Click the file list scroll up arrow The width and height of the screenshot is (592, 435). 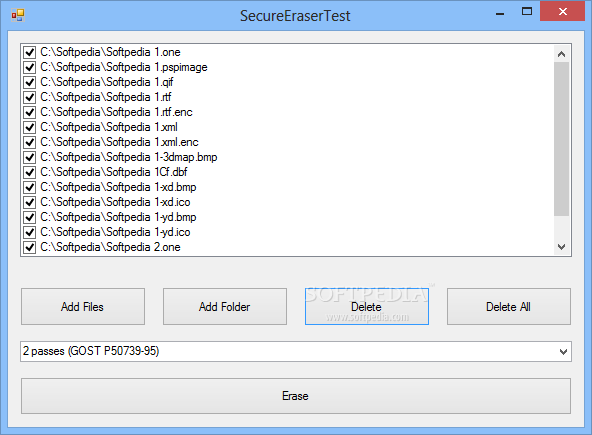pyautogui.click(x=561, y=54)
